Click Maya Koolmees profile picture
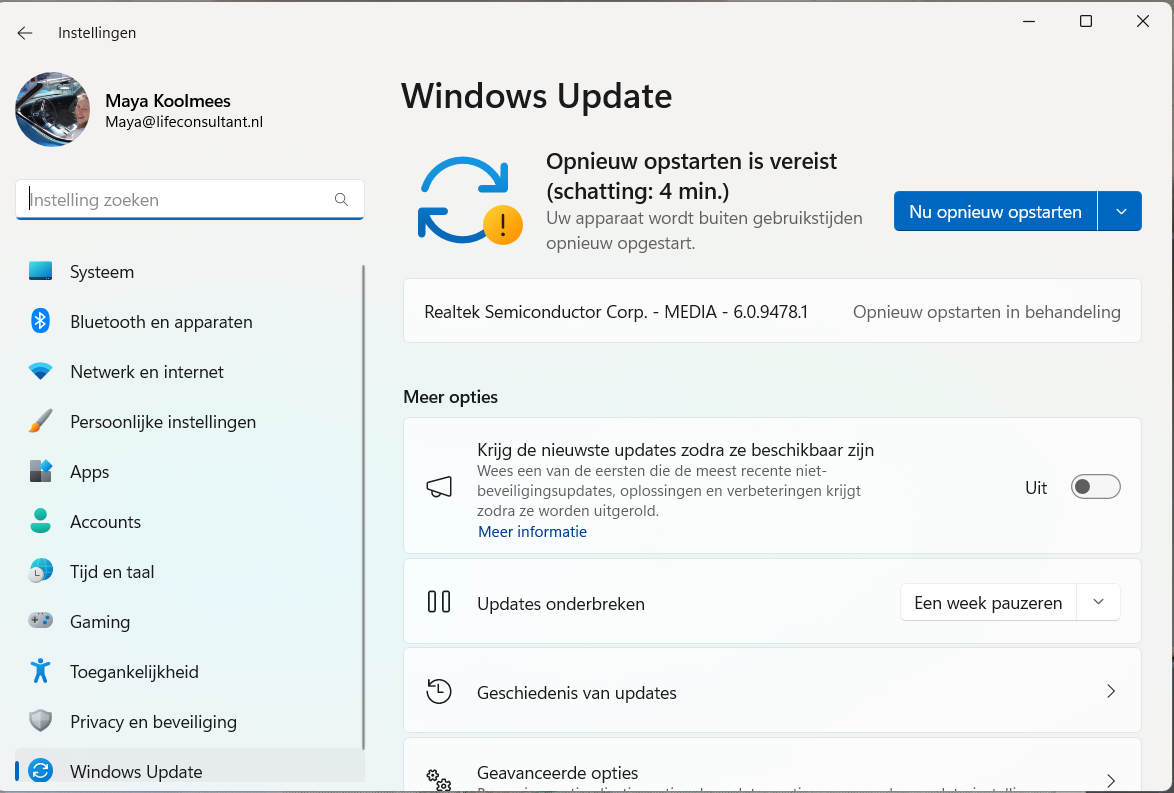The width and height of the screenshot is (1174, 793). pos(52,109)
